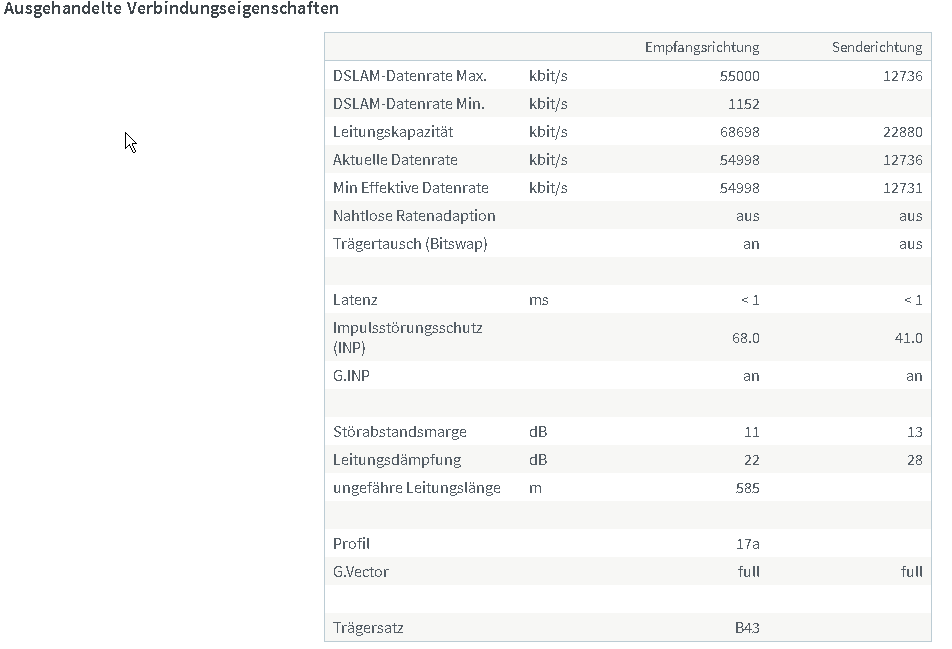Click the Trägertausch (Bitswap) label
This screenshot has width=952, height=649.
pyautogui.click(x=410, y=243)
